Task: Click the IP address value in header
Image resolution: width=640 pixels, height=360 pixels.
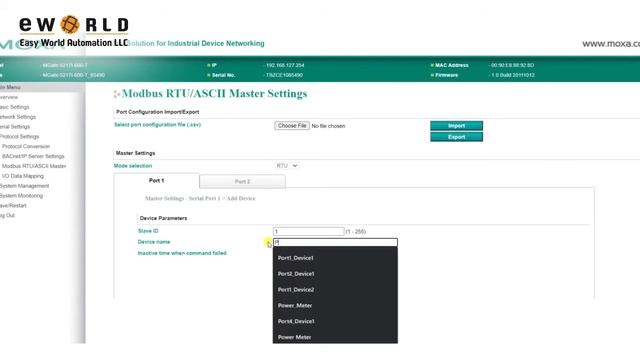Action: [x=285, y=65]
